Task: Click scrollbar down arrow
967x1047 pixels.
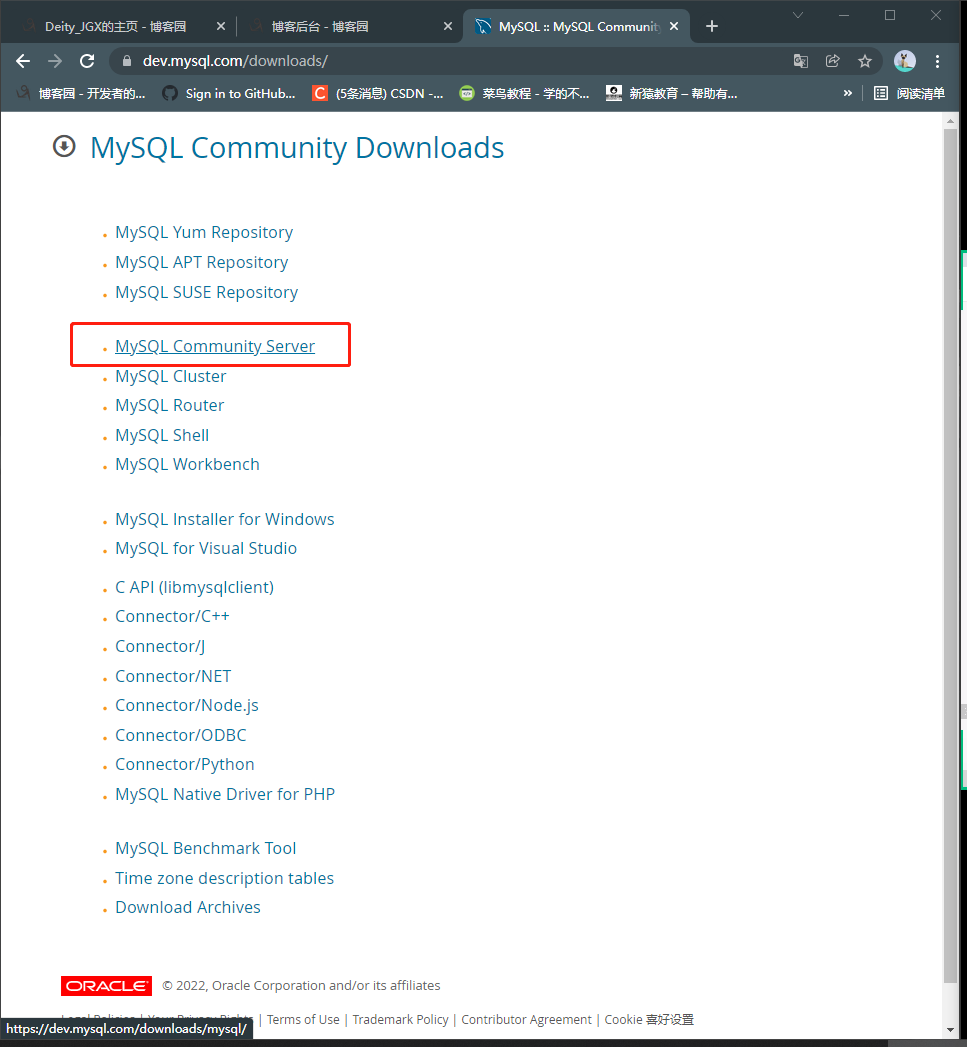Action: 950,1030
